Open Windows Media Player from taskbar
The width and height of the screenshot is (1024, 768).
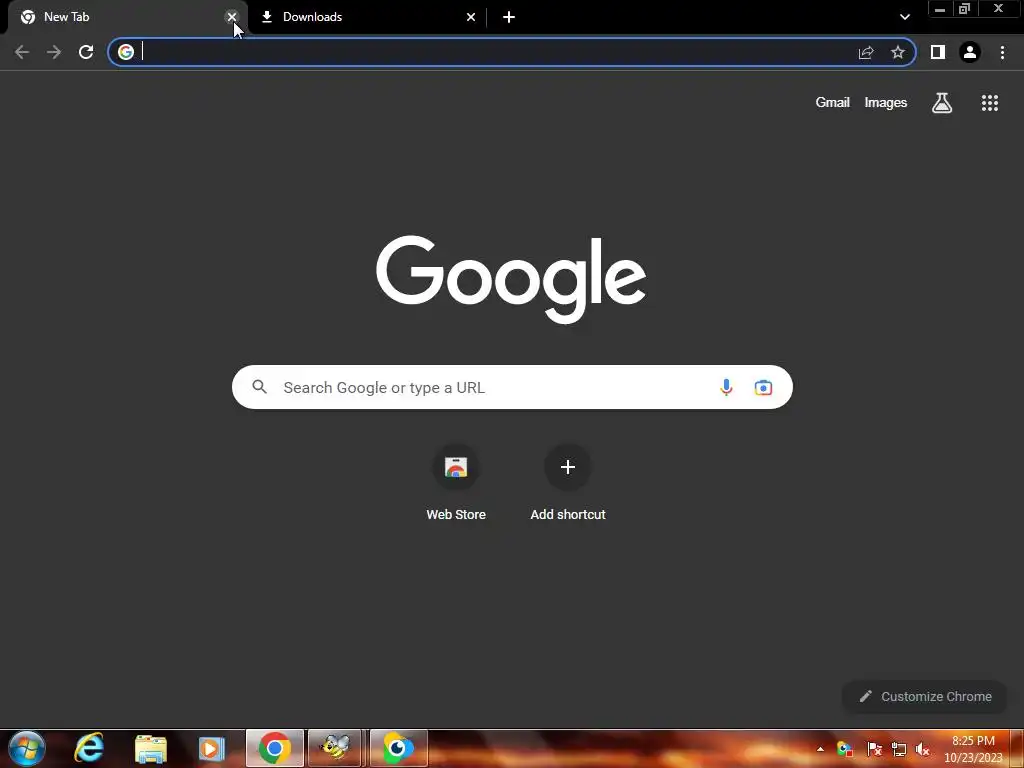pyautogui.click(x=211, y=748)
